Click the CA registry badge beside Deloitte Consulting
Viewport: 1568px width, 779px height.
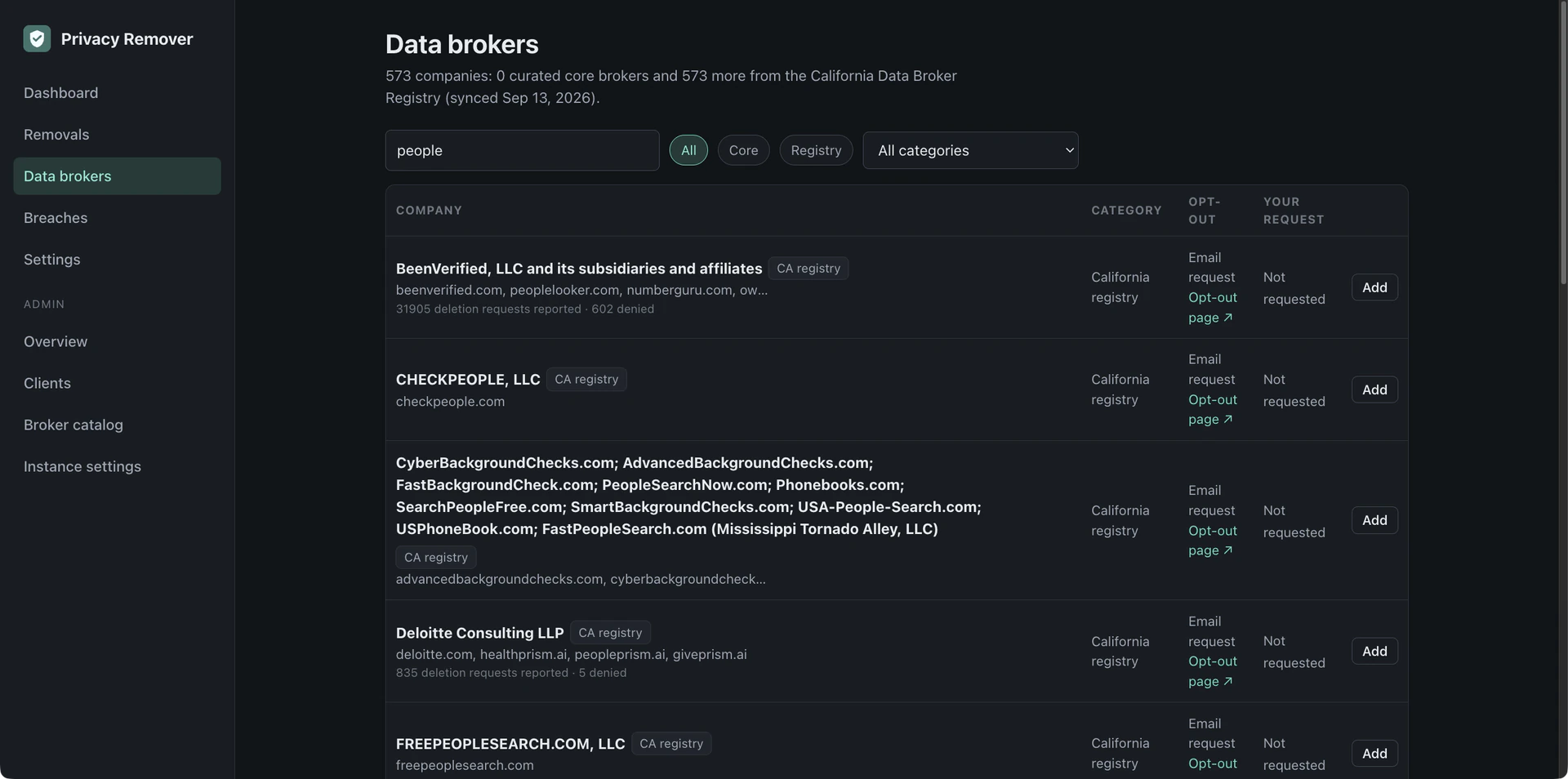point(610,633)
